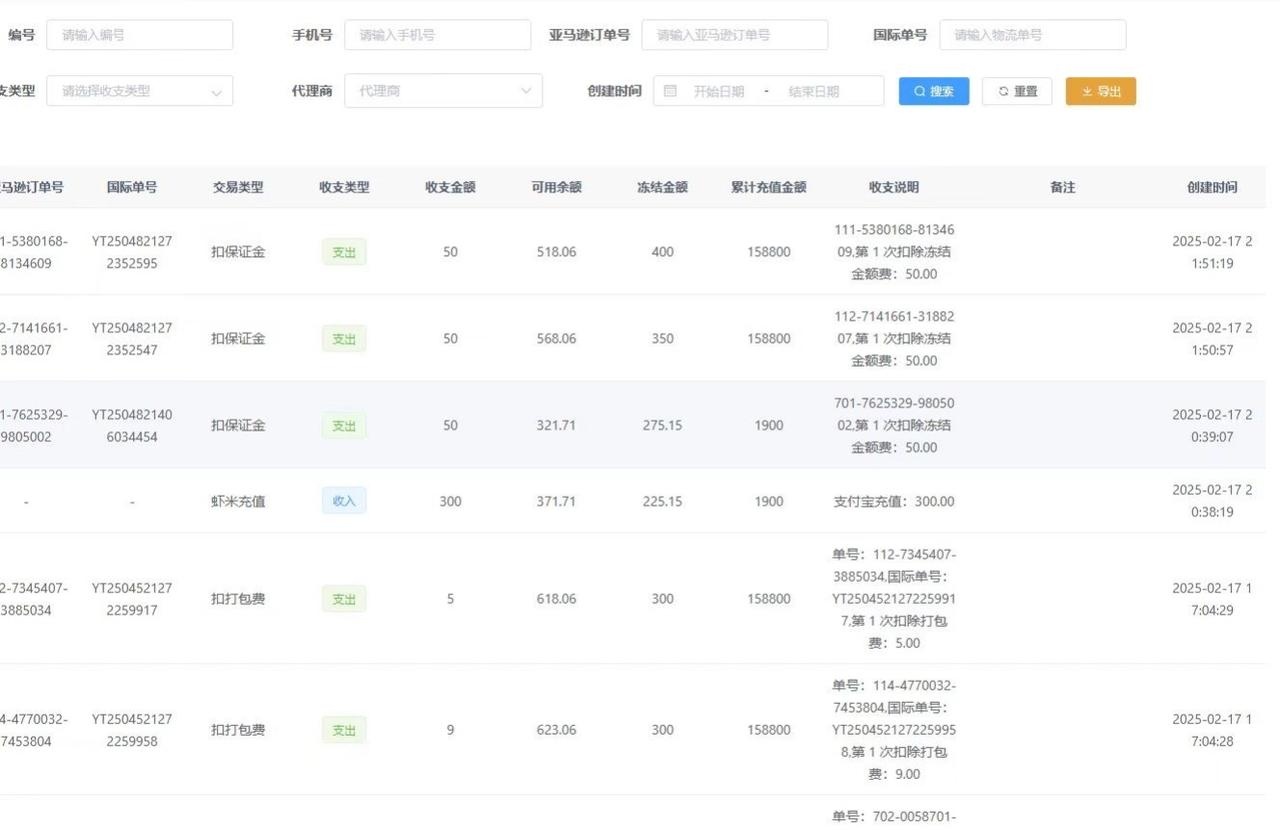The width and height of the screenshot is (1280, 830).
Task: Click description for order 111-5380168-8134609
Action: click(894, 252)
